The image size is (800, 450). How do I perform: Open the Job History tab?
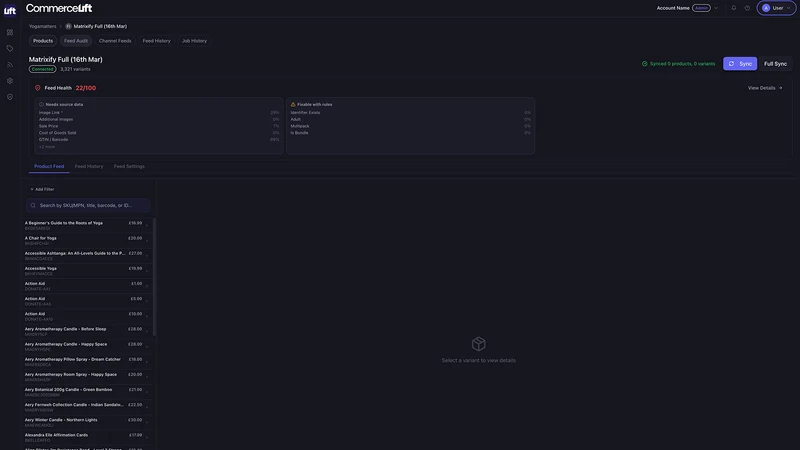[x=194, y=41]
